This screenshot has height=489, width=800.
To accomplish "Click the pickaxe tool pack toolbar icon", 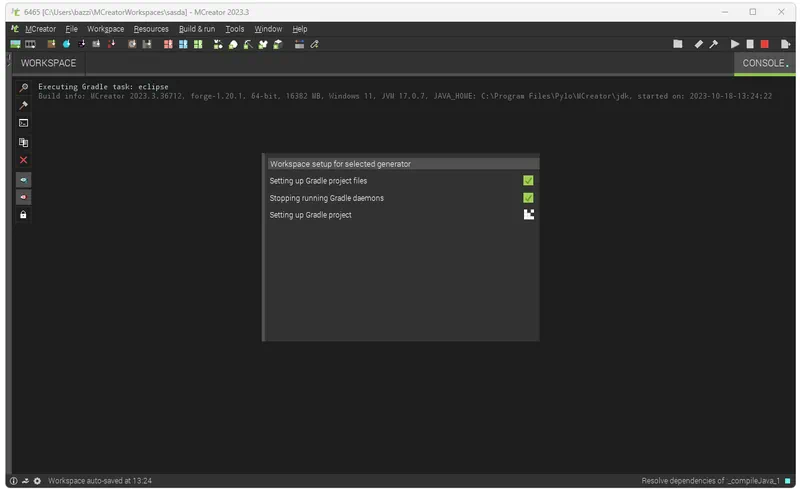I will click(248, 44).
